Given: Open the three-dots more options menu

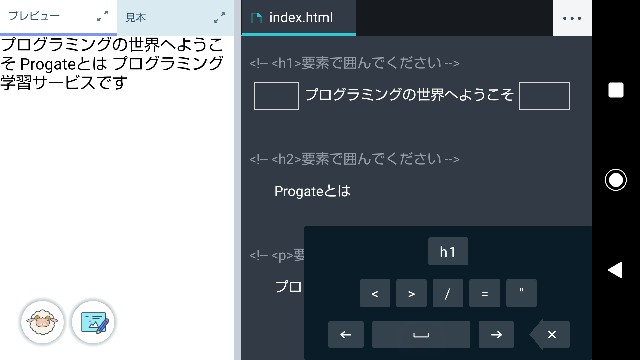Looking at the screenshot, I should [x=571, y=18].
